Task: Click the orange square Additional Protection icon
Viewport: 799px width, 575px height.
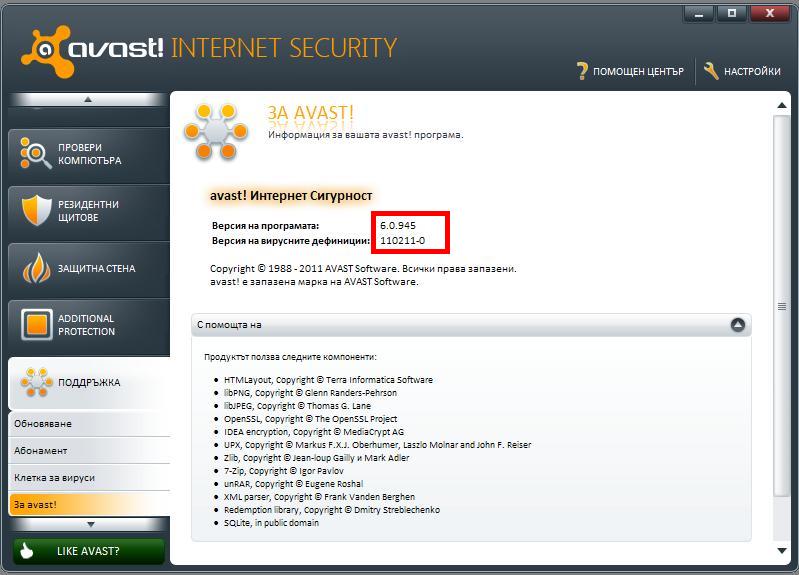Action: click(37, 324)
